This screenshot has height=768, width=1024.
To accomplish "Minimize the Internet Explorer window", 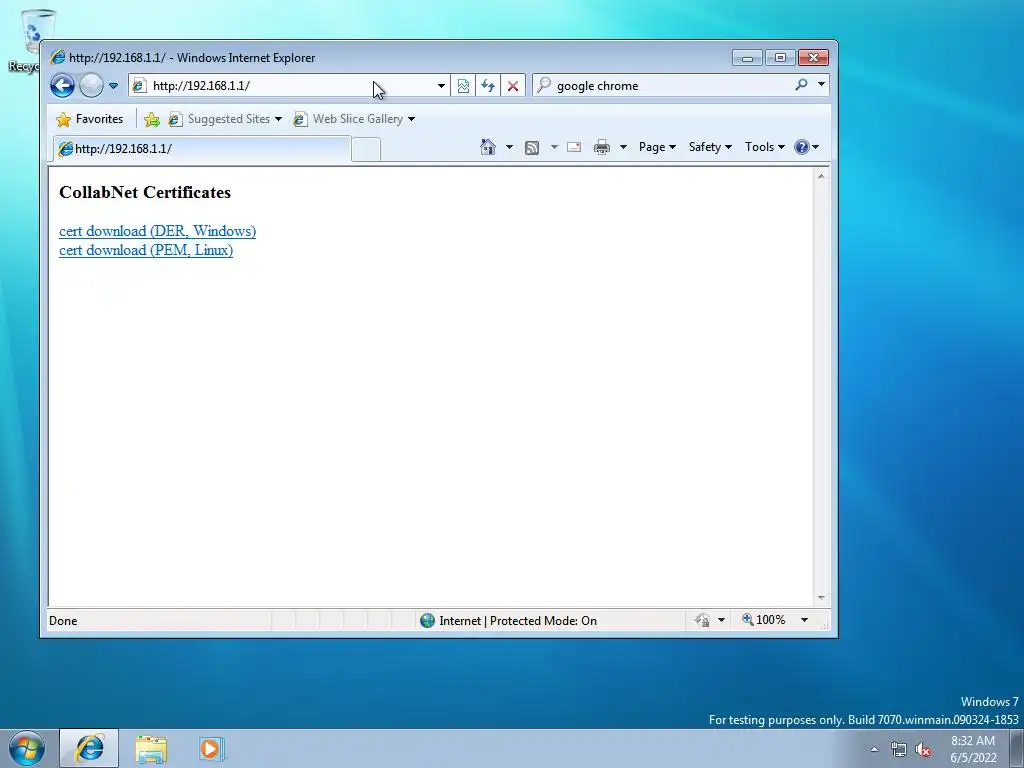I will (747, 57).
